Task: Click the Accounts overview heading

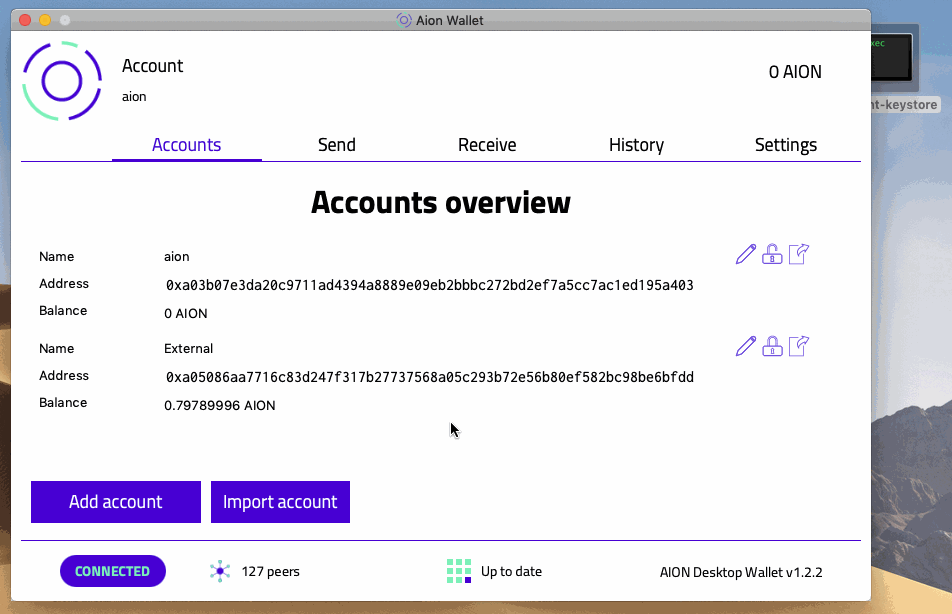Action: click(441, 202)
